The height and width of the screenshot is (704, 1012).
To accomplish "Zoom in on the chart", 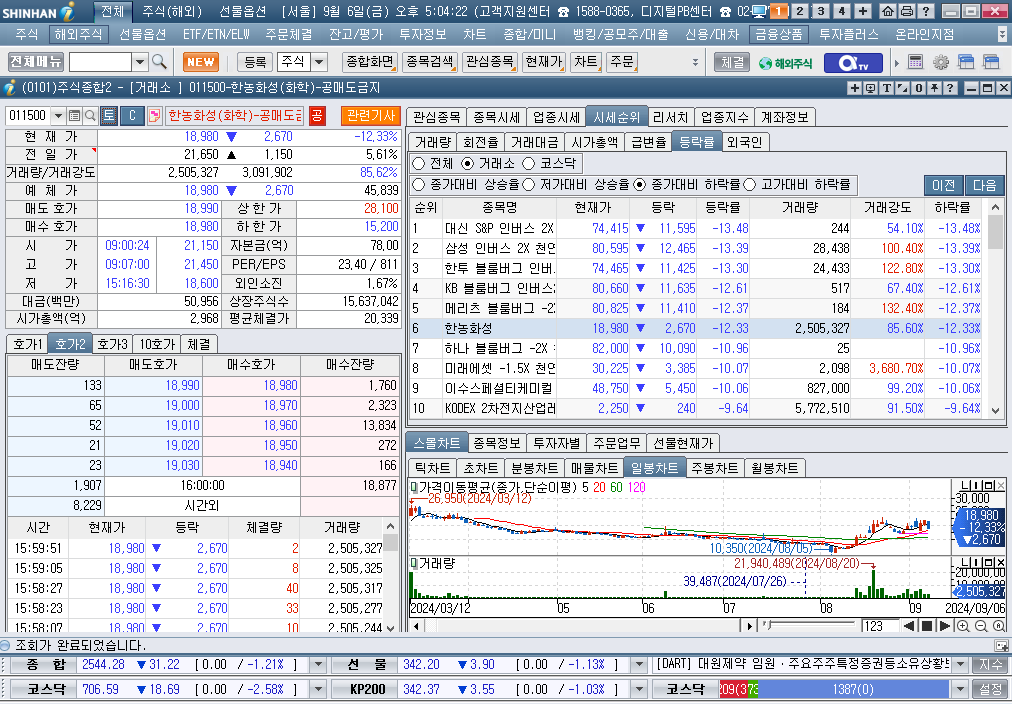I will tap(963, 626).
